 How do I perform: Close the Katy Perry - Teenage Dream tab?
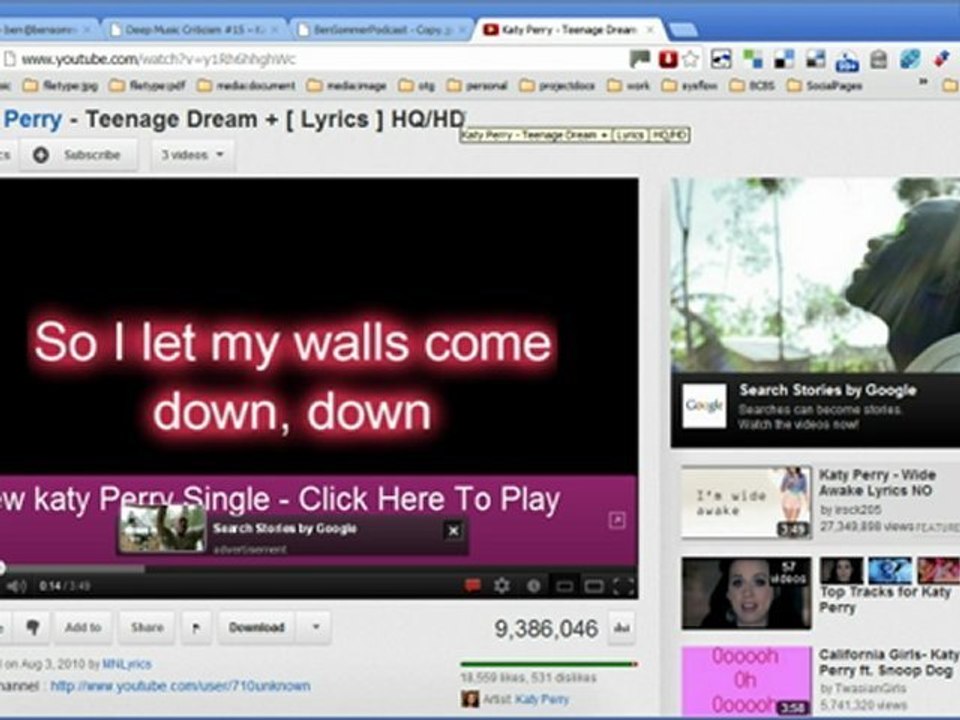650,29
